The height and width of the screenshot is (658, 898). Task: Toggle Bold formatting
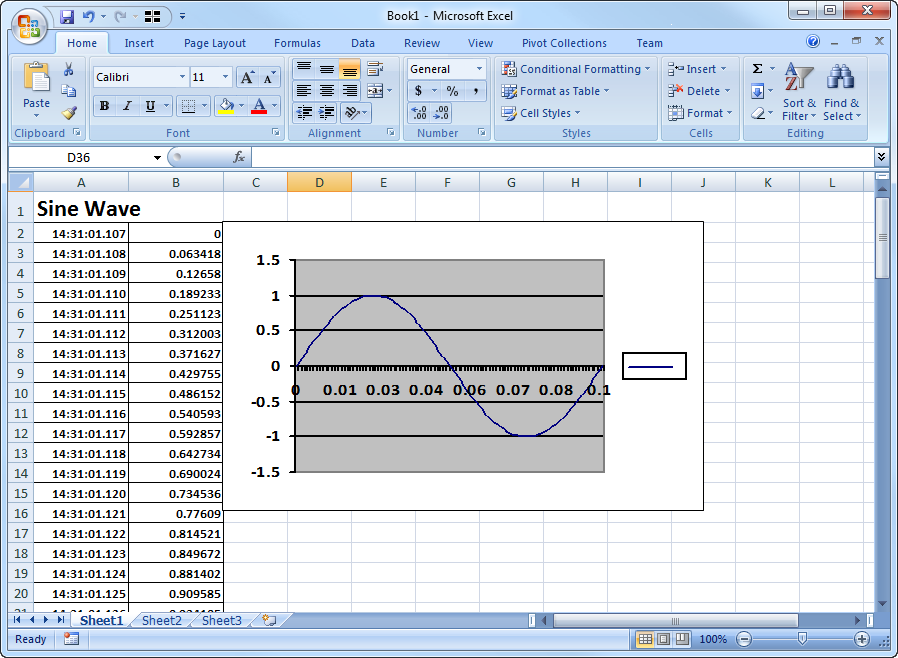tap(104, 106)
